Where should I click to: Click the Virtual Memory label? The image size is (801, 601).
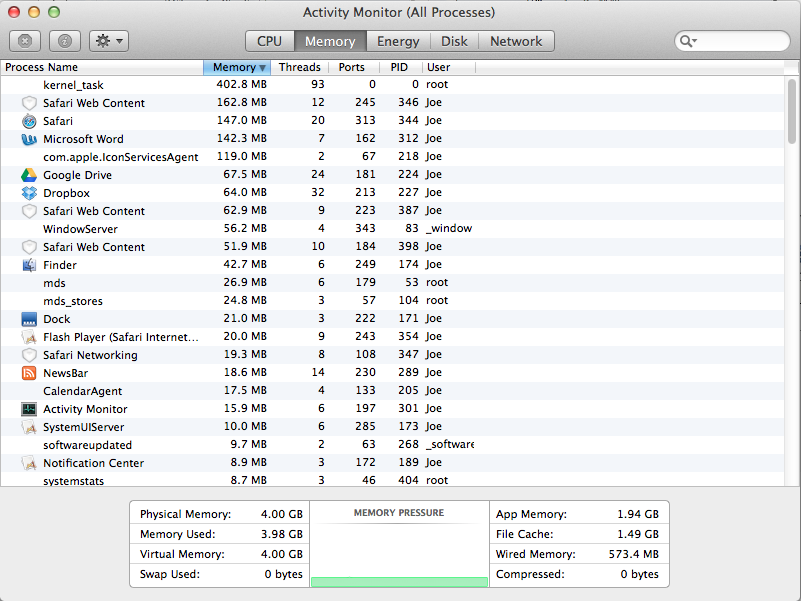click(x=182, y=554)
